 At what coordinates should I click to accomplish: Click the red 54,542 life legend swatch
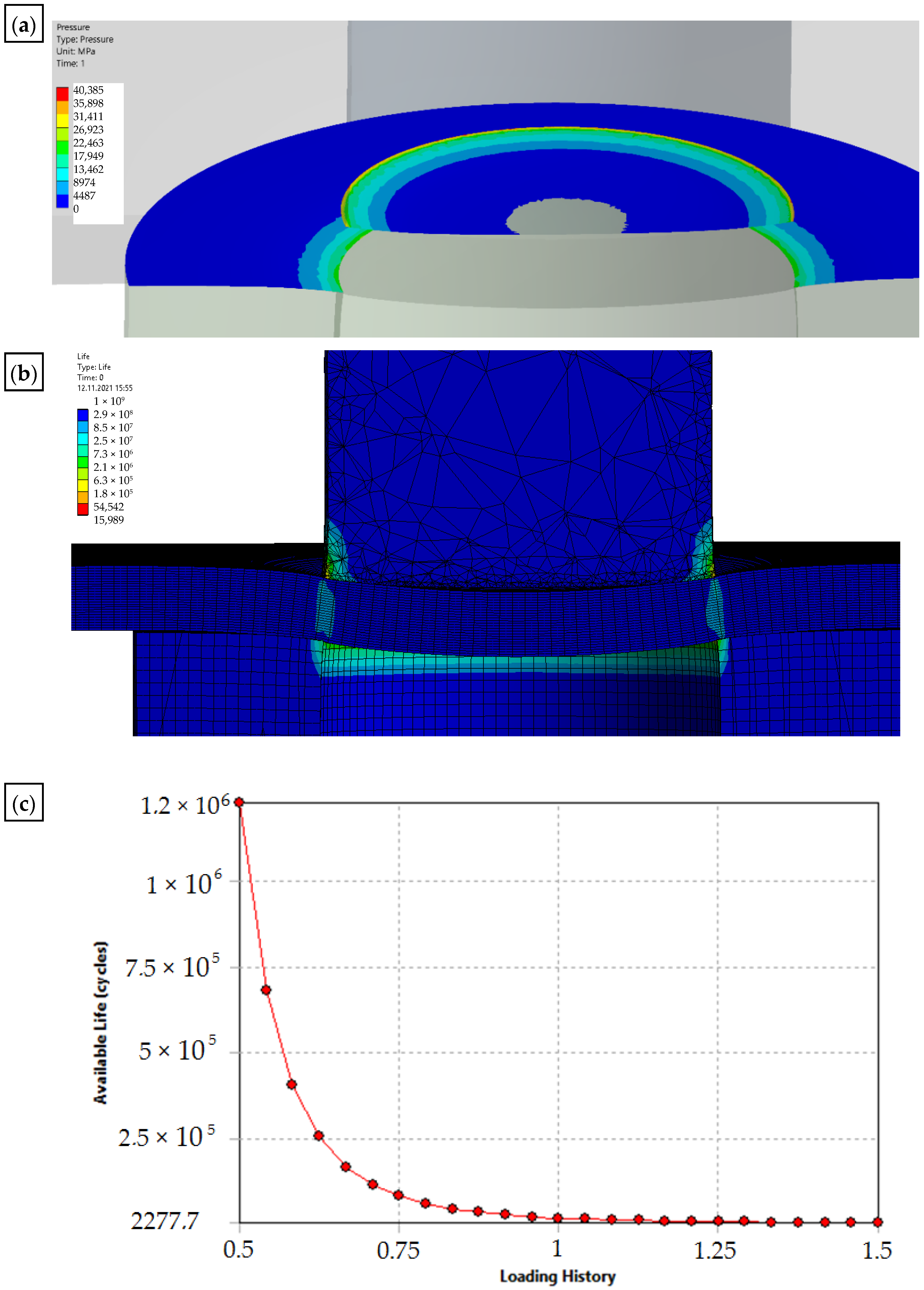(83, 509)
